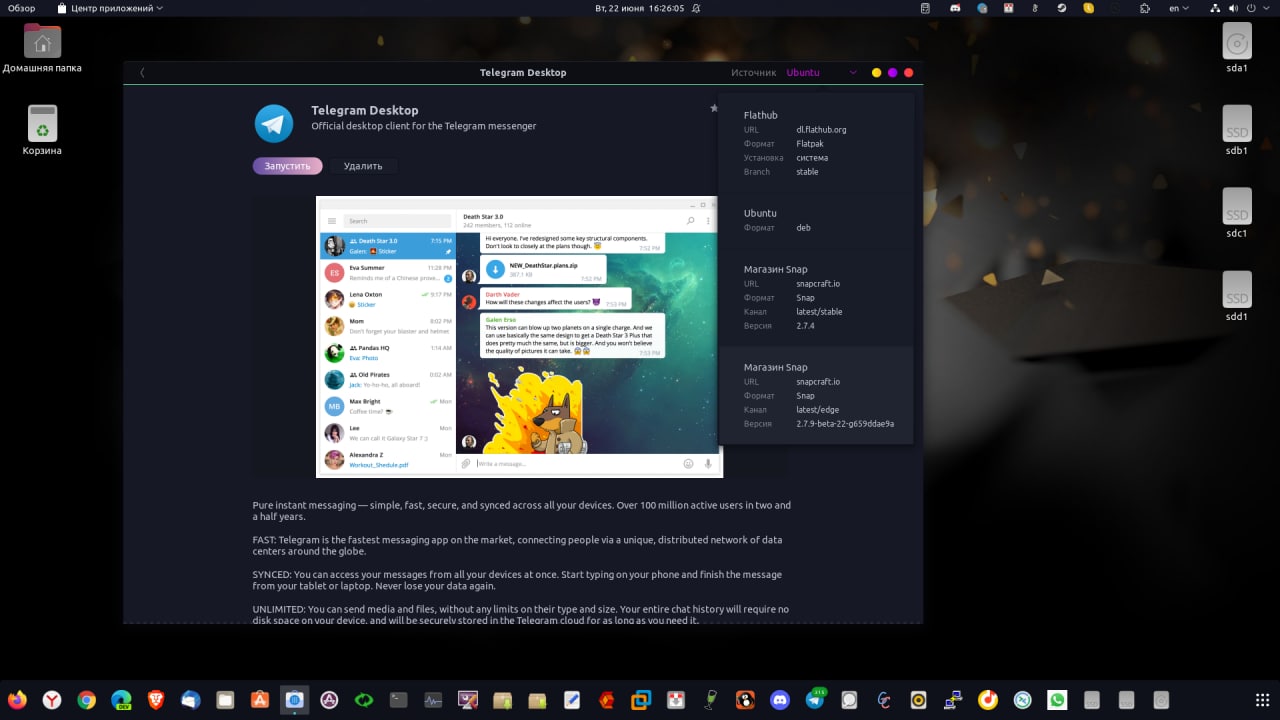Open the penguin QQ icon in dock
Image resolution: width=1280 pixels, height=720 pixels.
tap(745, 700)
